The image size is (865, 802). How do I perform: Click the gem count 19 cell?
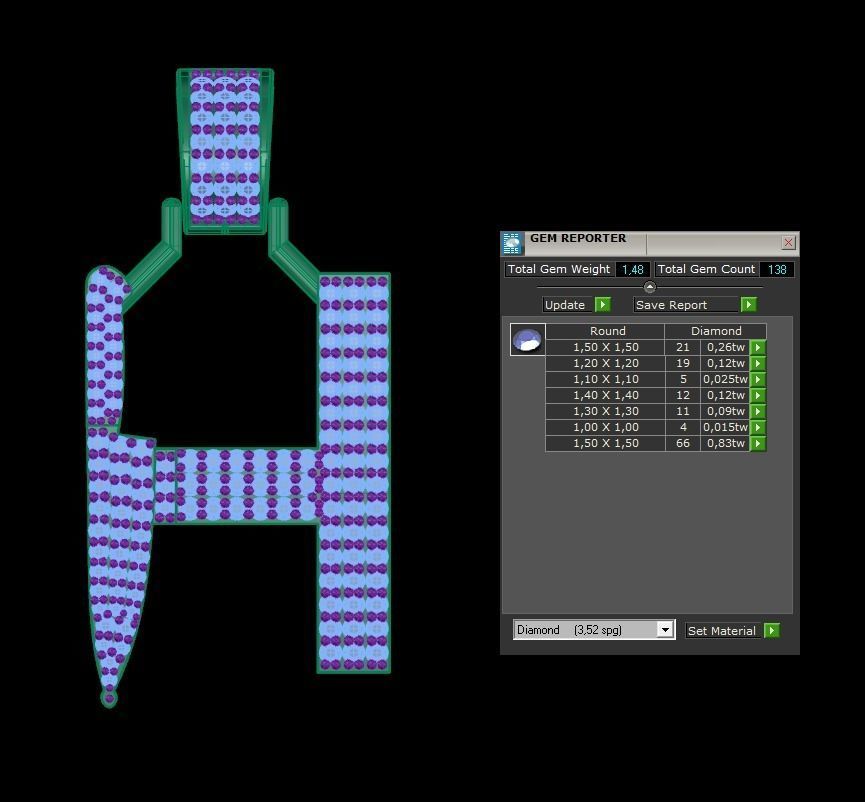[682, 363]
